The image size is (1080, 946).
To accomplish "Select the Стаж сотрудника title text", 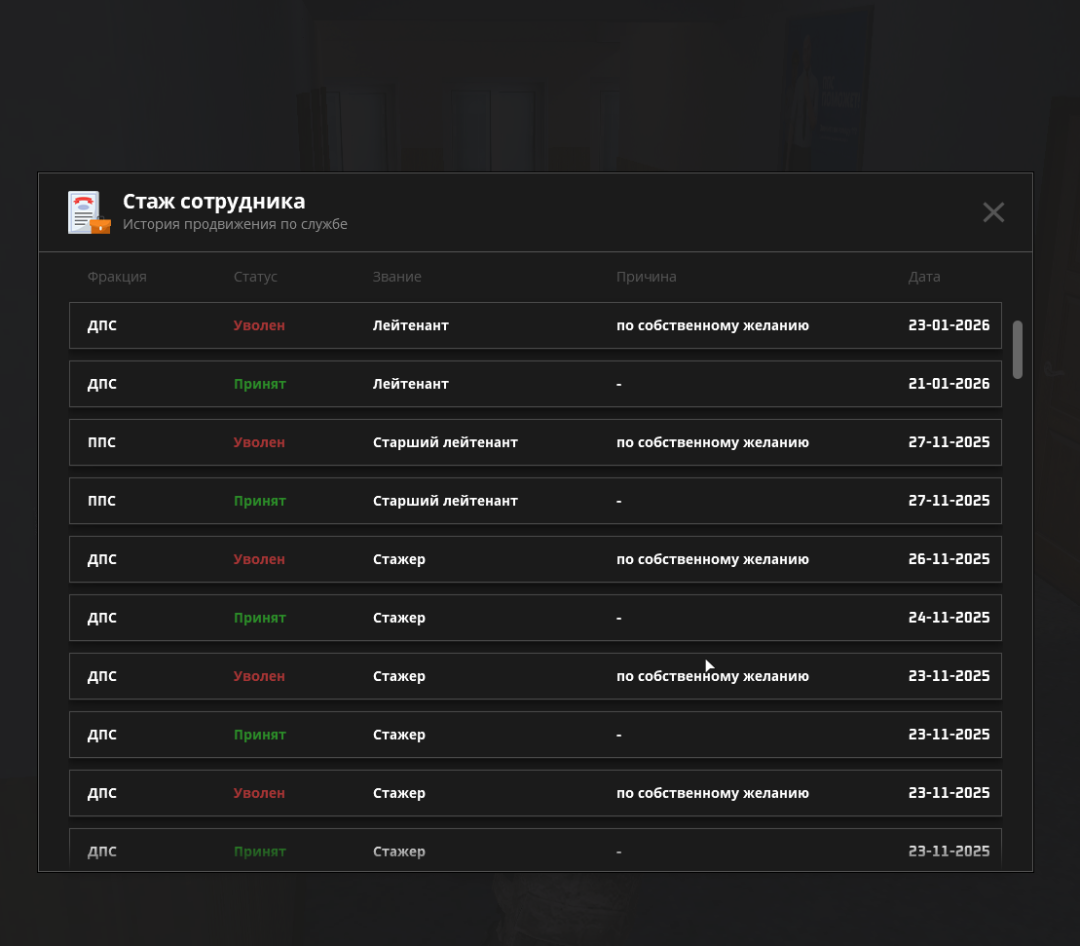I will coord(214,202).
